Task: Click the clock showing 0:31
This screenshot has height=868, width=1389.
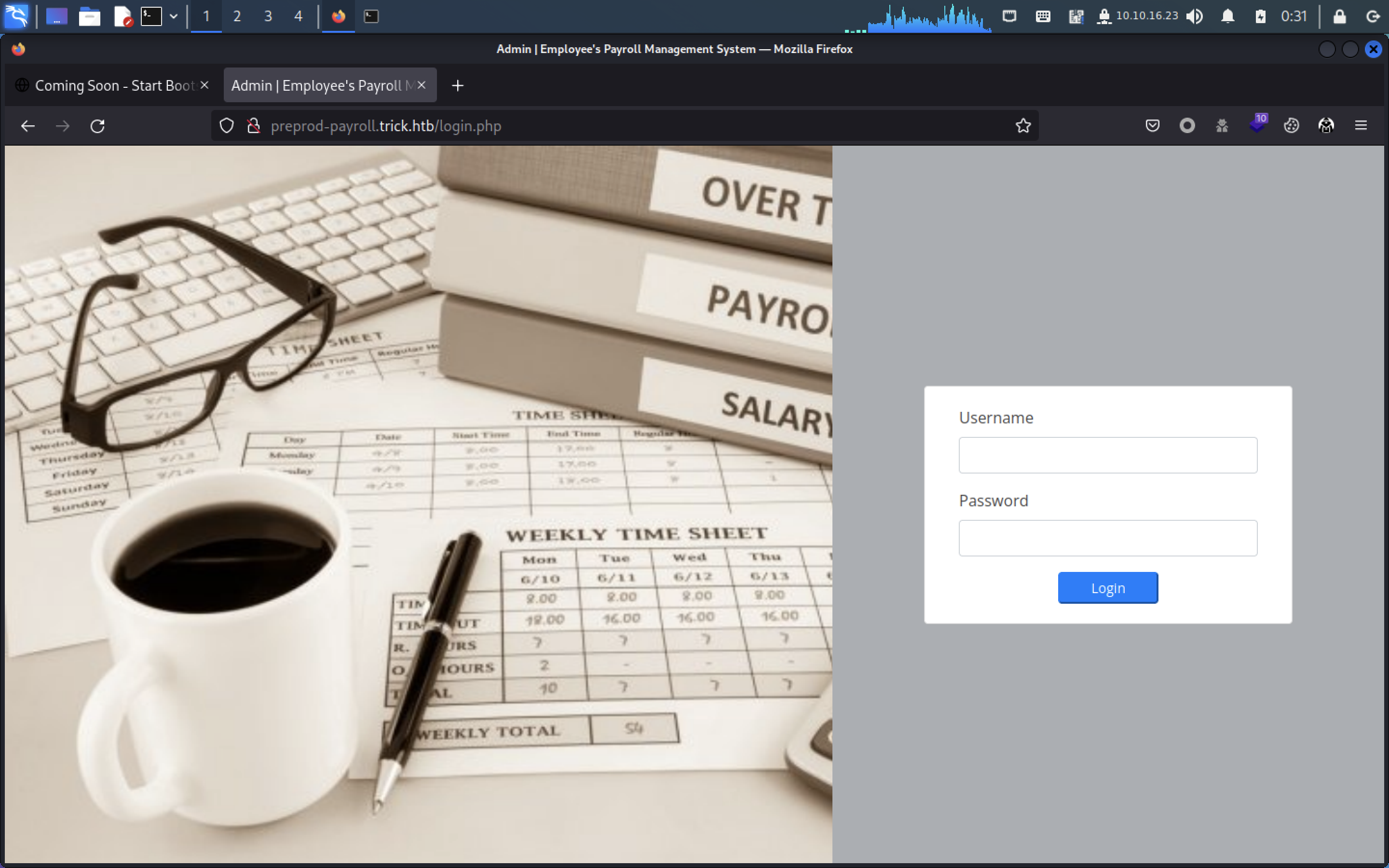Action: 1294,16
